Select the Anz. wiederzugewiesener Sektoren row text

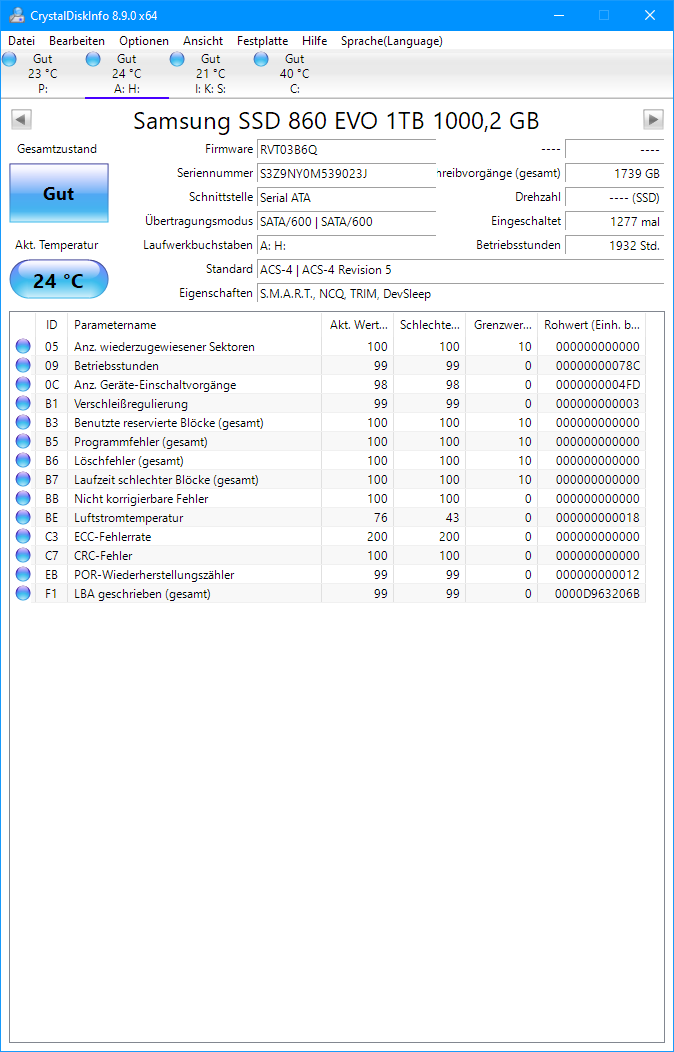[x=164, y=347]
